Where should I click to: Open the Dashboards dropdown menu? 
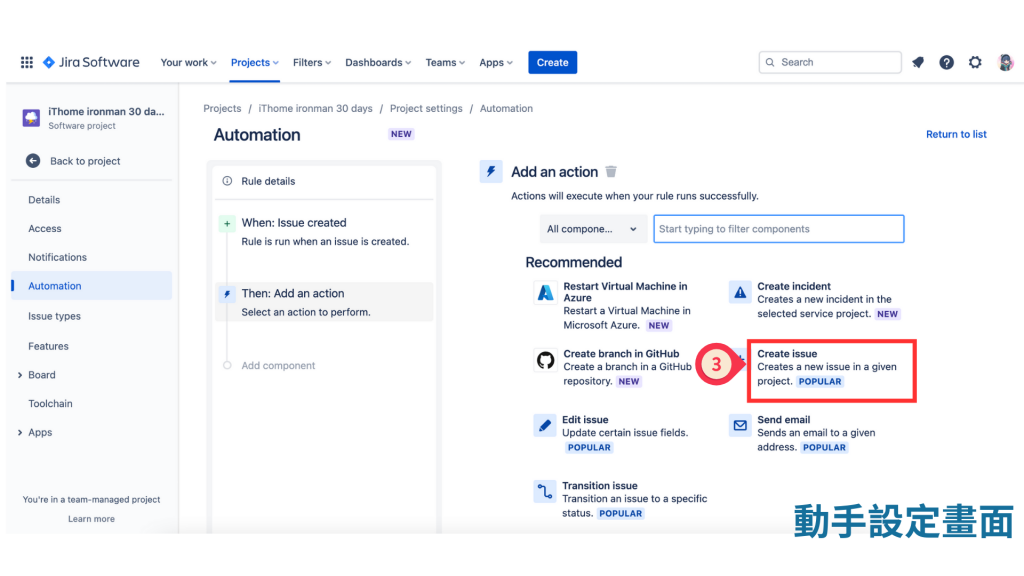pyautogui.click(x=377, y=62)
